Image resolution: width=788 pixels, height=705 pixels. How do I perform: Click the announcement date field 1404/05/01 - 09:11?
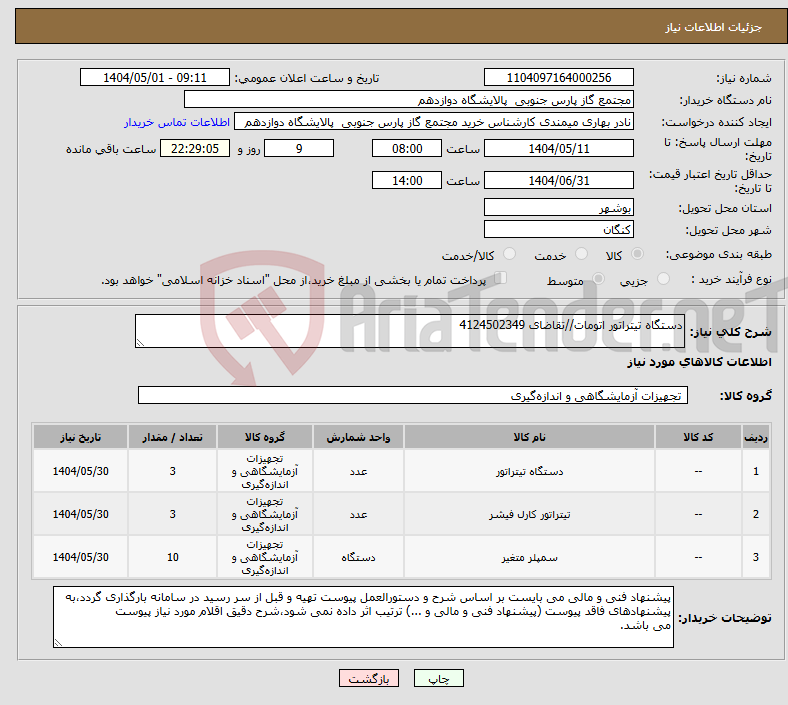pos(155,78)
